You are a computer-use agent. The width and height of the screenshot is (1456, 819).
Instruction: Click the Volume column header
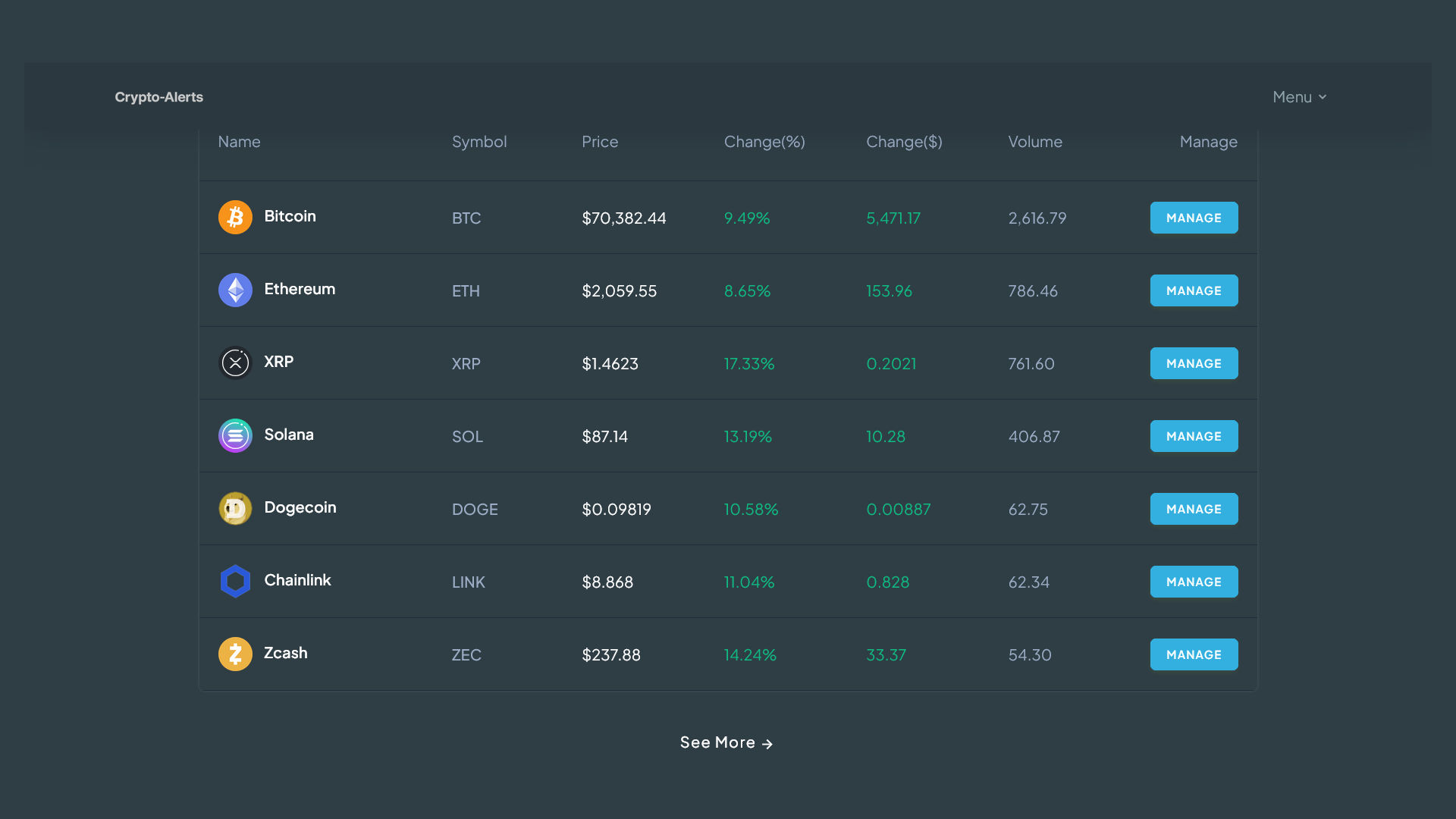tap(1034, 142)
